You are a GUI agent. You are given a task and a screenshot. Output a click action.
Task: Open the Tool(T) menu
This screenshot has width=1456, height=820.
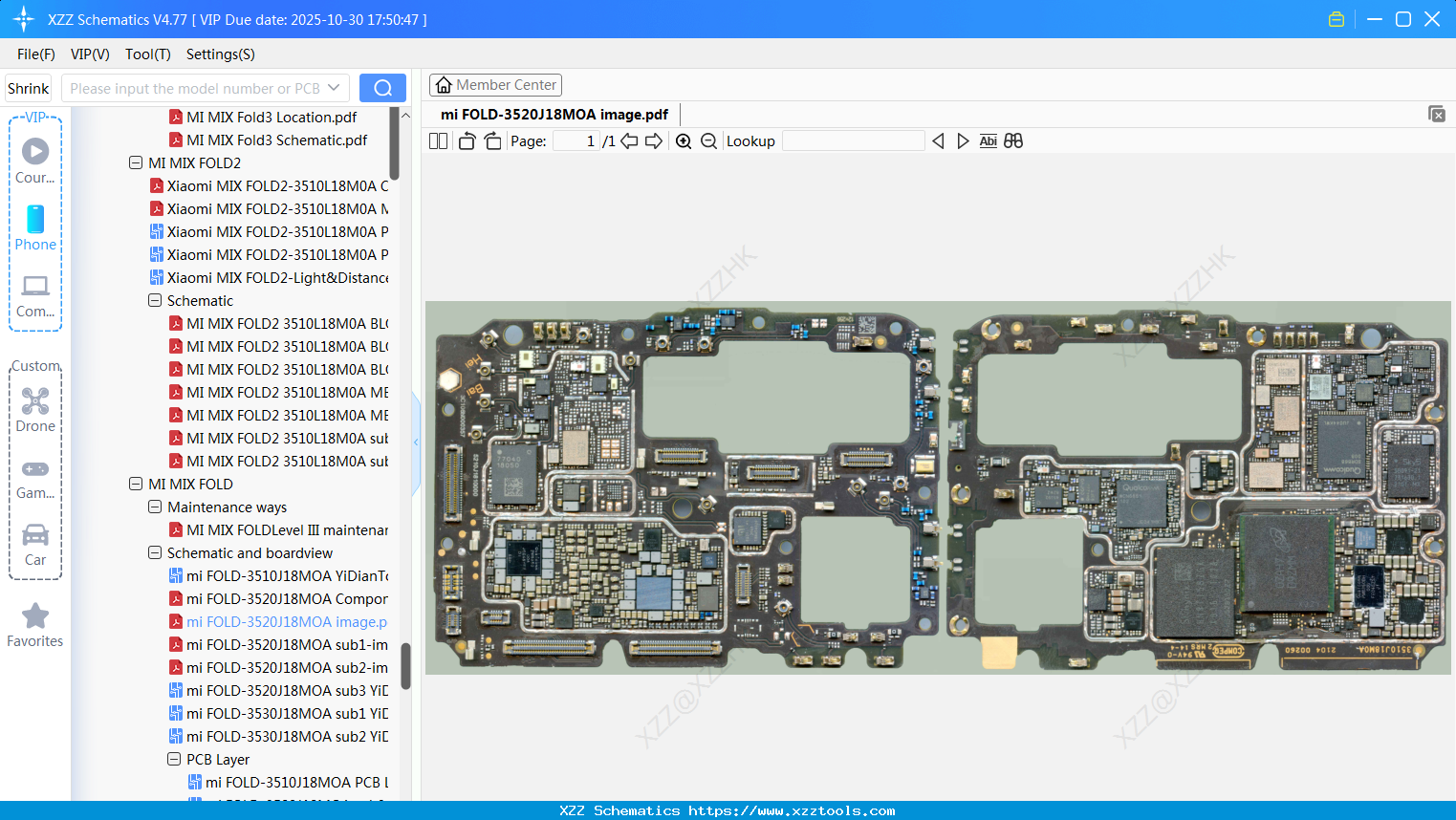[x=147, y=54]
